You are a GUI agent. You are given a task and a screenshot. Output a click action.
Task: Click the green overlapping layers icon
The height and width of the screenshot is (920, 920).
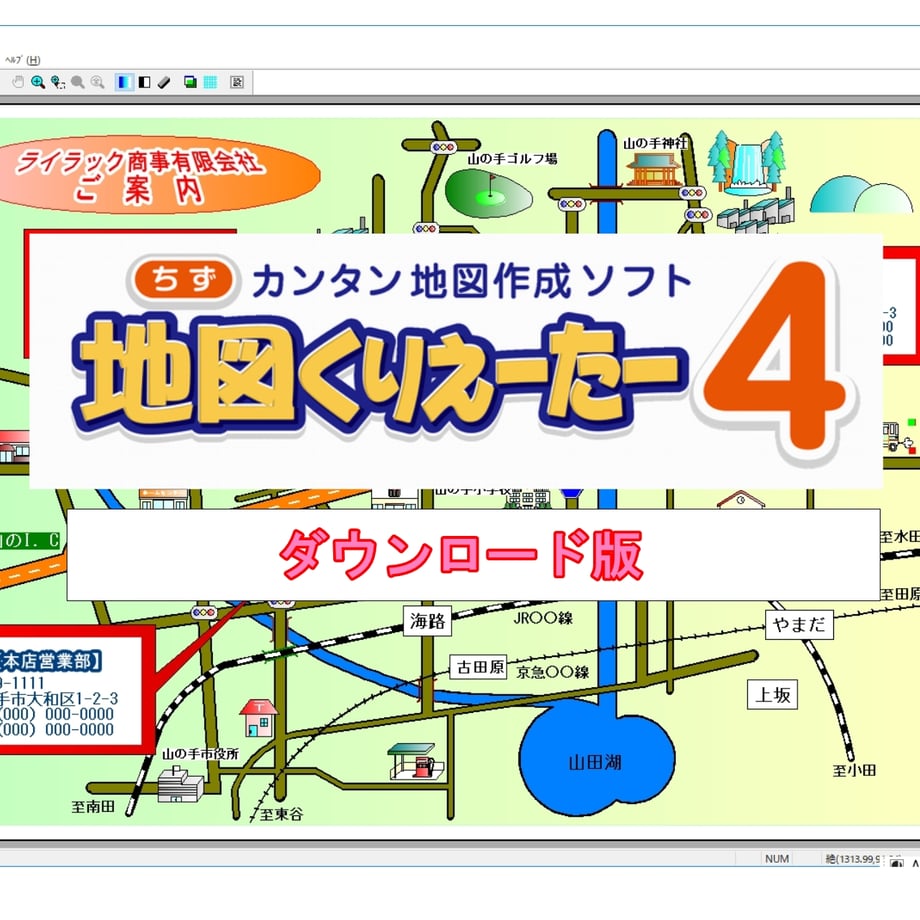(x=190, y=82)
